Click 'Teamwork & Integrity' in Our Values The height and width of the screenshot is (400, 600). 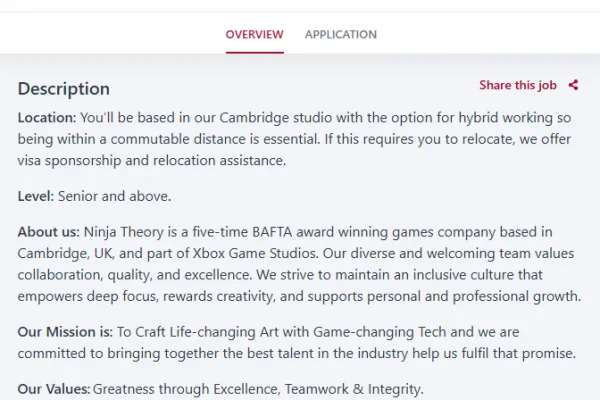(353, 389)
